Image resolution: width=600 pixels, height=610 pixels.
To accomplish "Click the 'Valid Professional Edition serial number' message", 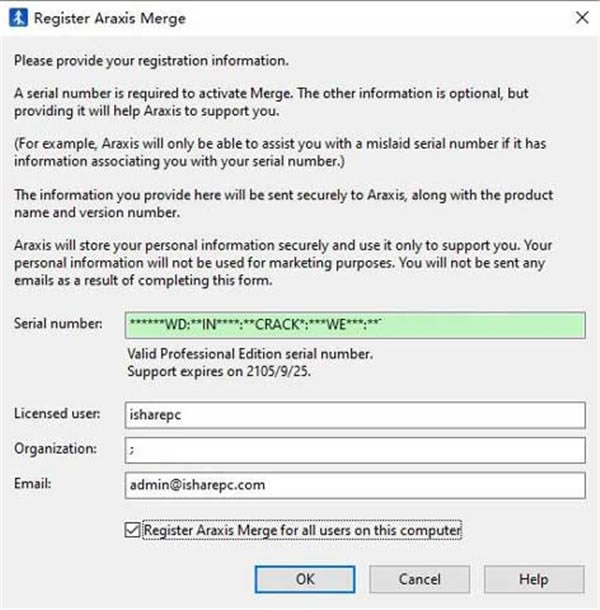I will coord(250,354).
